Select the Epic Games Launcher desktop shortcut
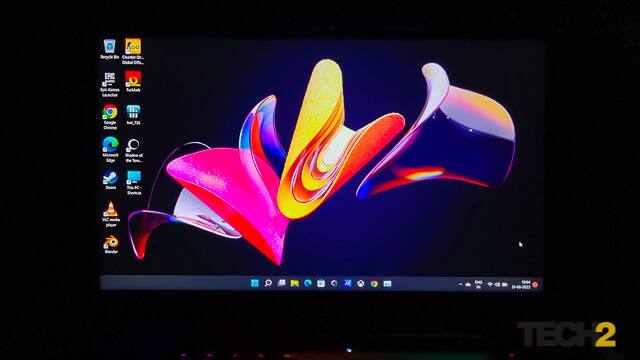Image resolution: width=640 pixels, height=360 pixels. (109, 84)
